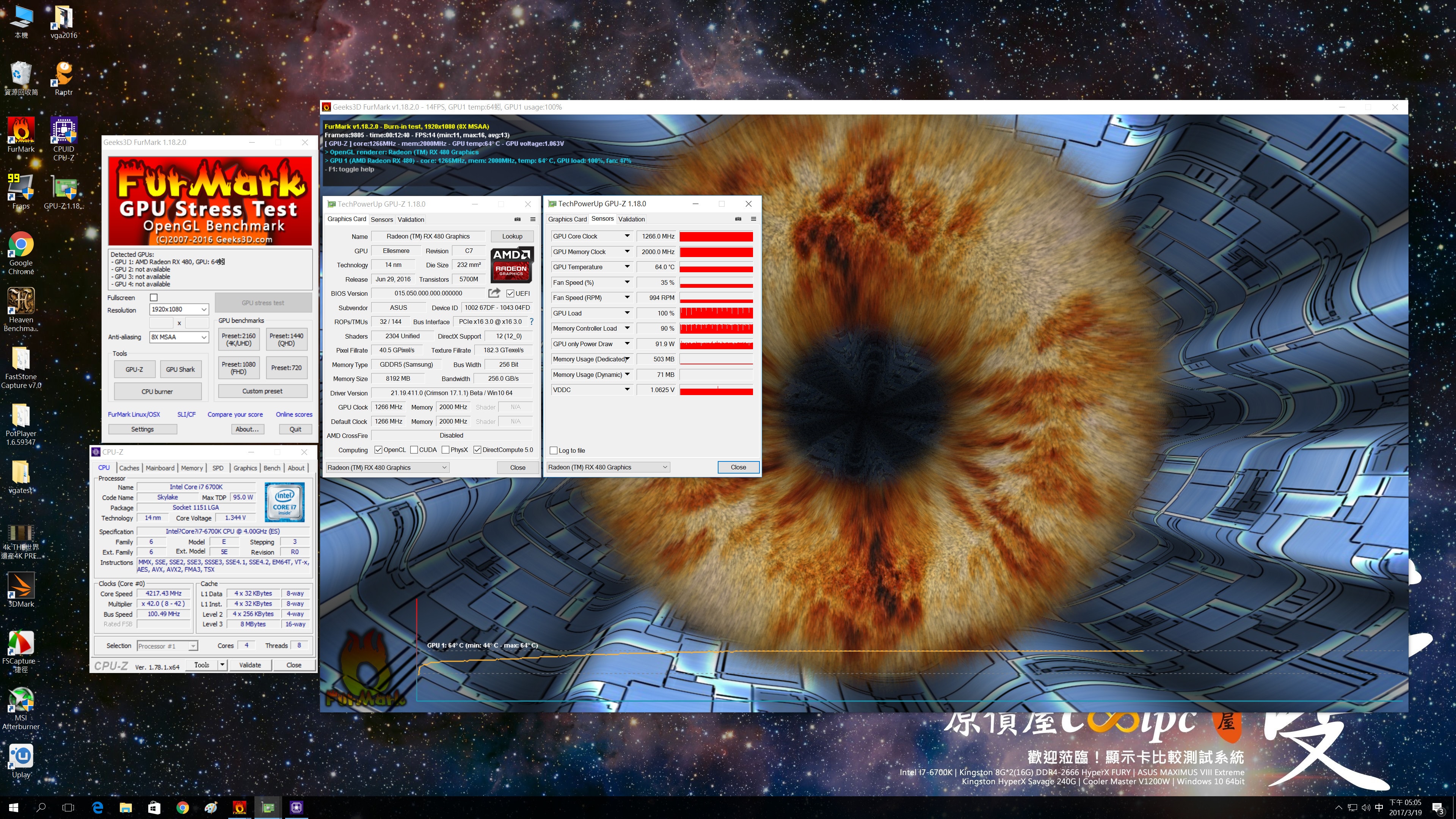Toggle the PhysX checkbox
Viewport: 1456px width, 819px height.
[446, 450]
